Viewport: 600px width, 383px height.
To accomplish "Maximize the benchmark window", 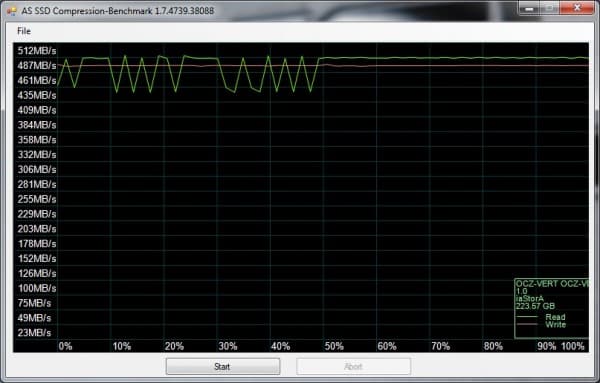I will click(x=550, y=8).
